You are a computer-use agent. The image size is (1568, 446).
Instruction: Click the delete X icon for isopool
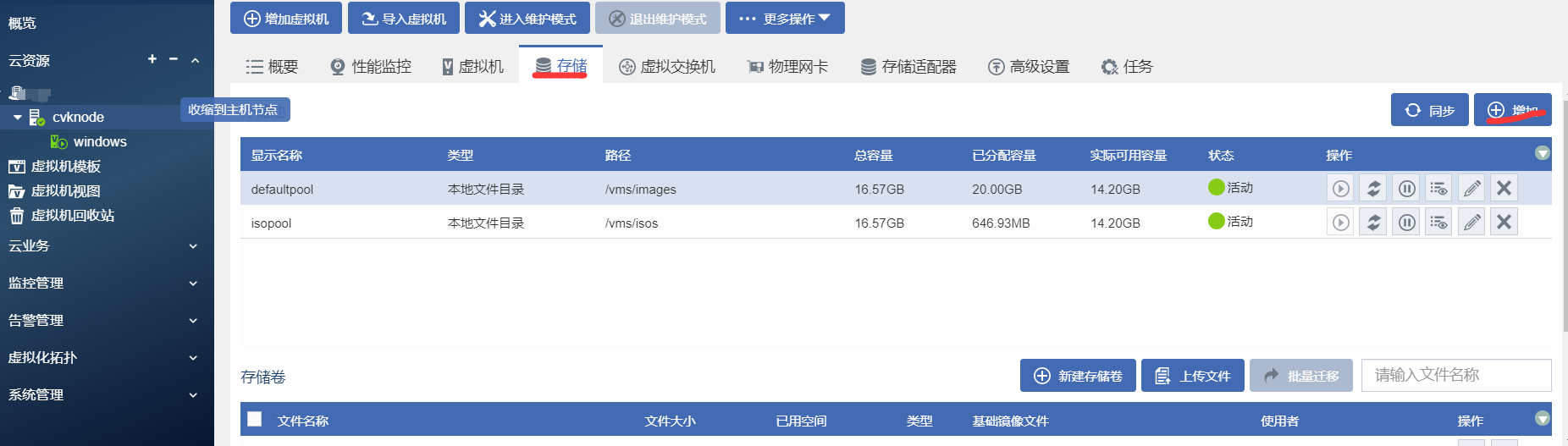1504,222
